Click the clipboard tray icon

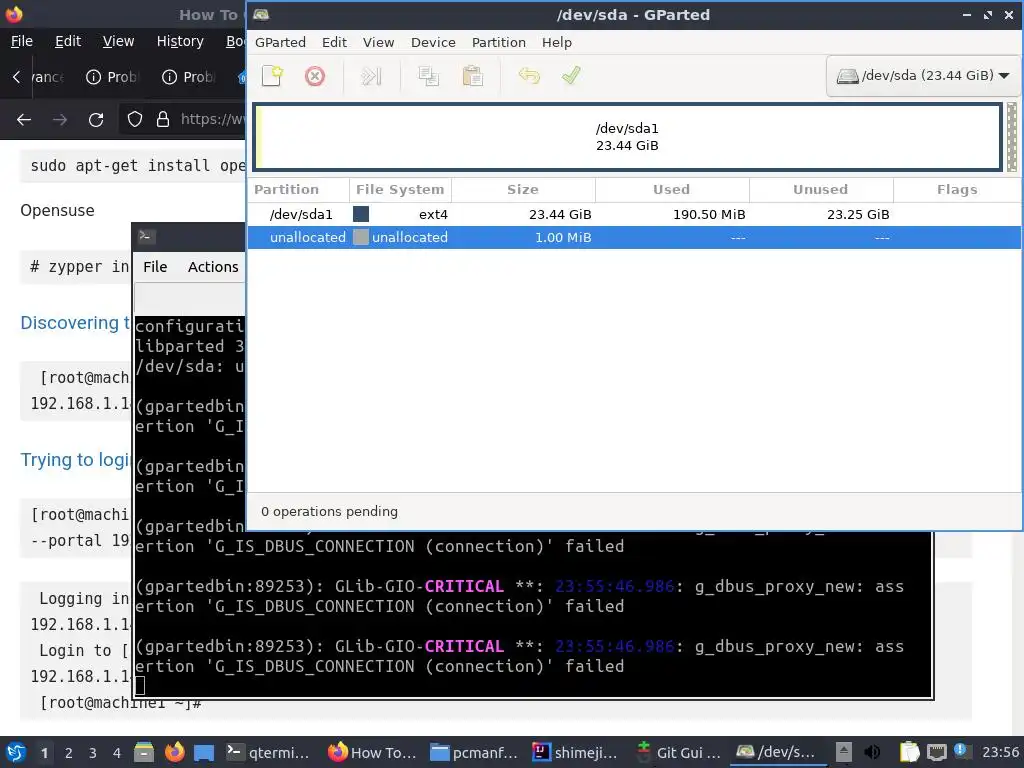pos(908,752)
